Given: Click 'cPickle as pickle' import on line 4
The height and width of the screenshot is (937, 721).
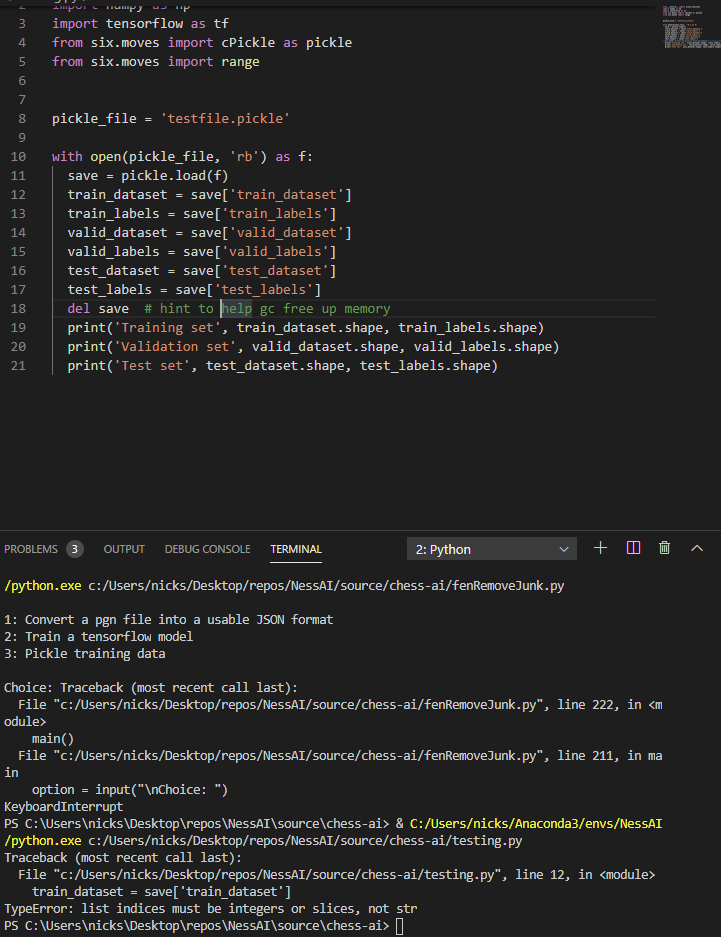Looking at the screenshot, I should pos(287,42).
